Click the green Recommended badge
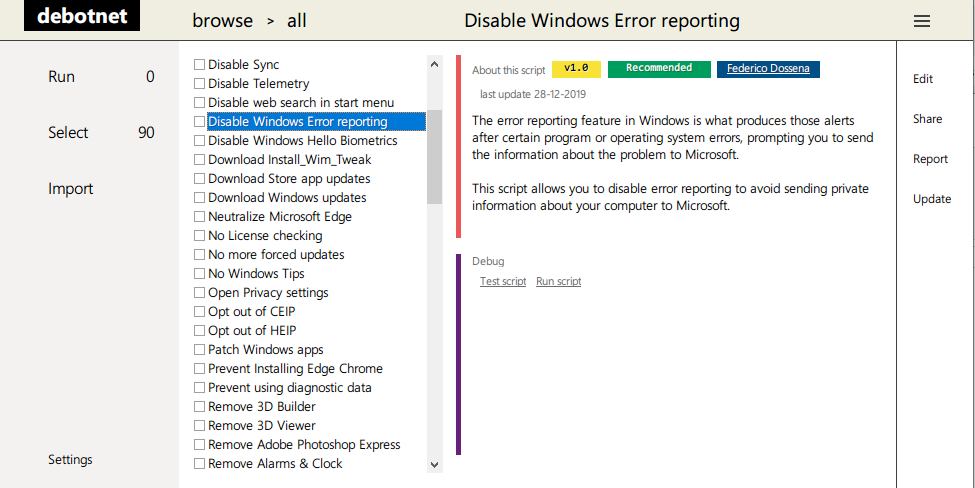Viewport: 975px width, 488px height. pyautogui.click(x=659, y=69)
